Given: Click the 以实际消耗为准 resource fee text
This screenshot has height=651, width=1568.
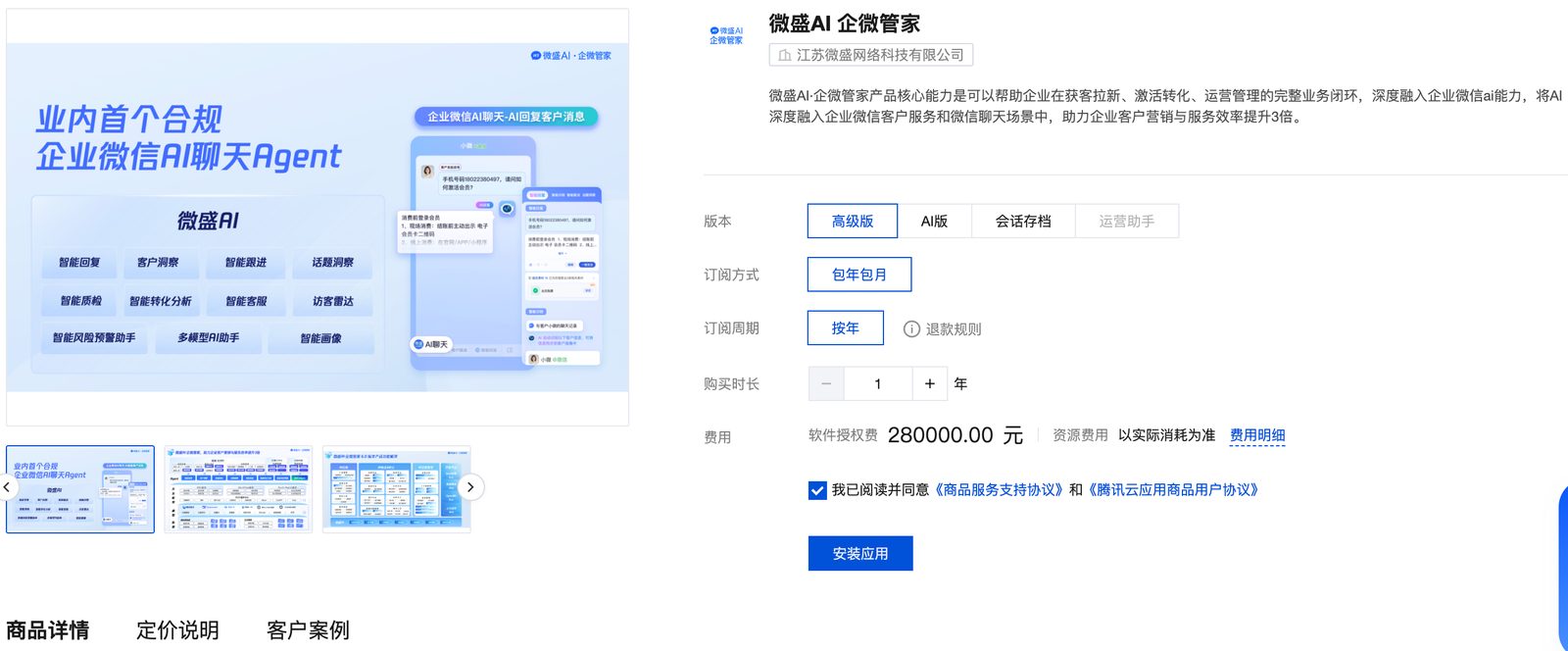Looking at the screenshot, I should click(1166, 435).
